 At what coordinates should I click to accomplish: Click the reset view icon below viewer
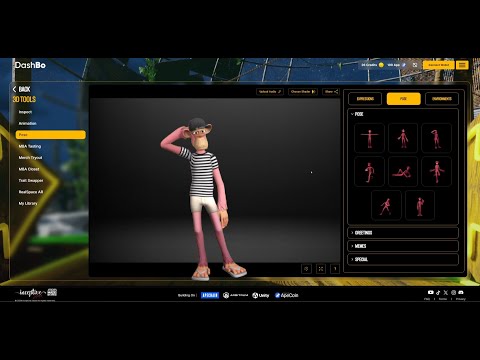pos(306,269)
